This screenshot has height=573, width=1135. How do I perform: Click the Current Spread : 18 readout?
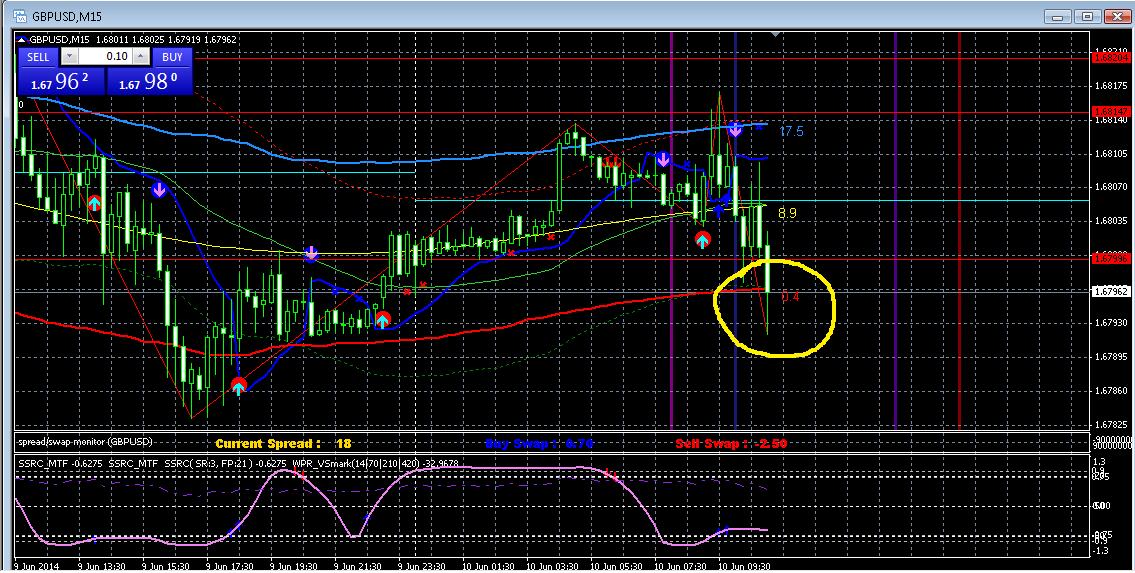tap(283, 443)
